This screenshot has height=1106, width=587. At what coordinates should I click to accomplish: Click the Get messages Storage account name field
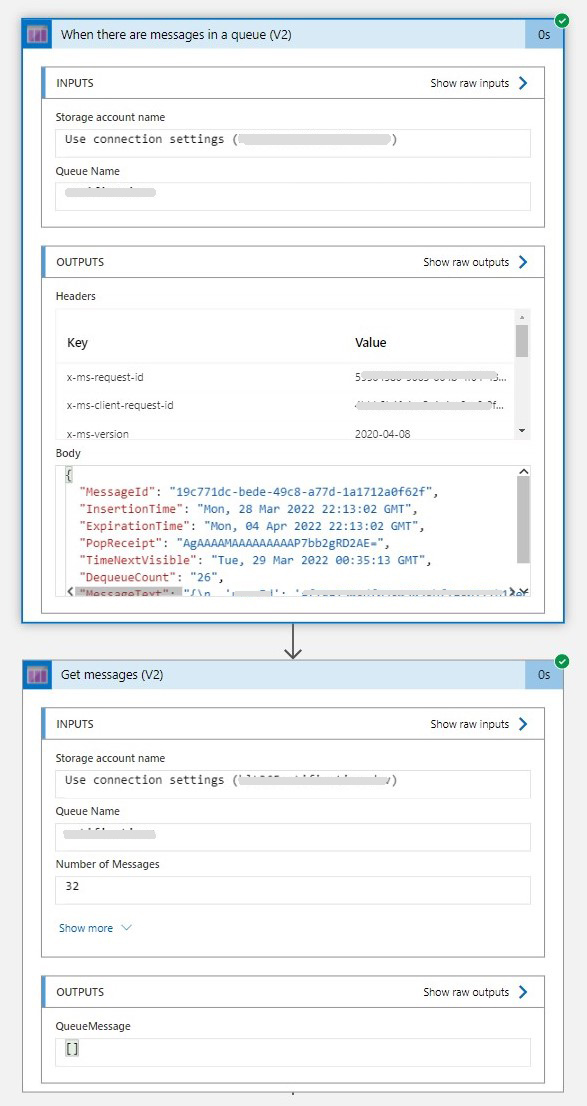click(293, 784)
